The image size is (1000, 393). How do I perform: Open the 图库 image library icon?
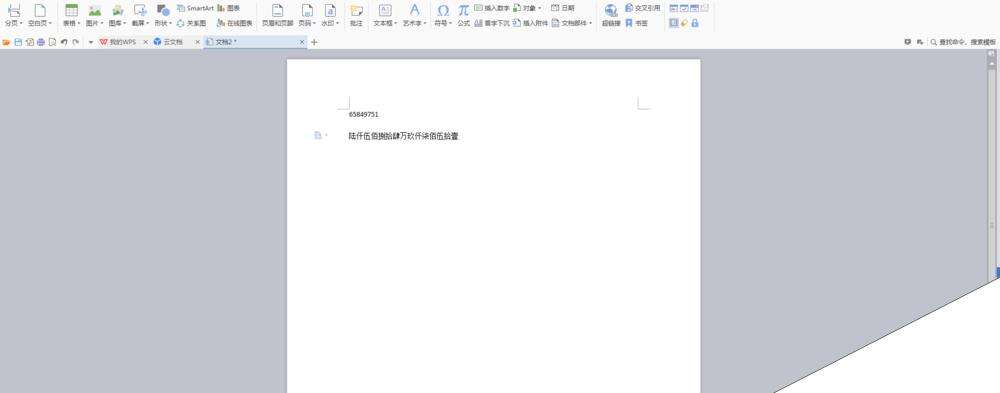coord(117,10)
